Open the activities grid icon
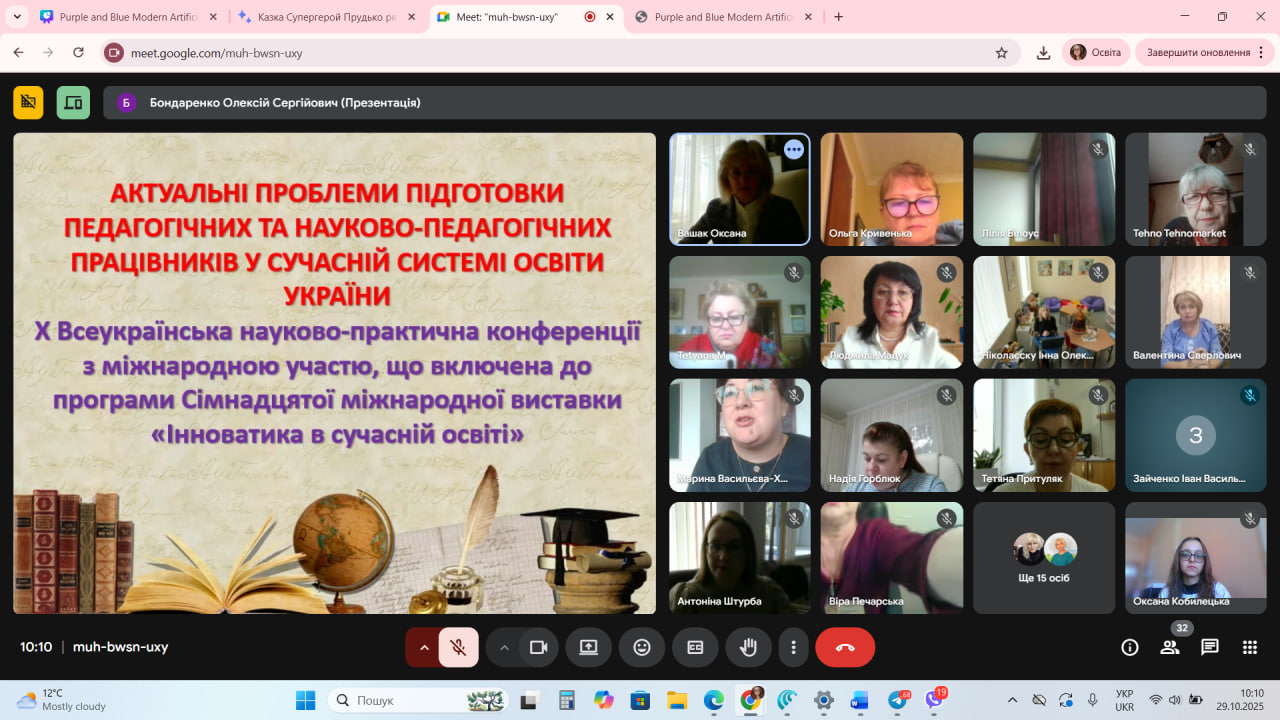 (1249, 647)
